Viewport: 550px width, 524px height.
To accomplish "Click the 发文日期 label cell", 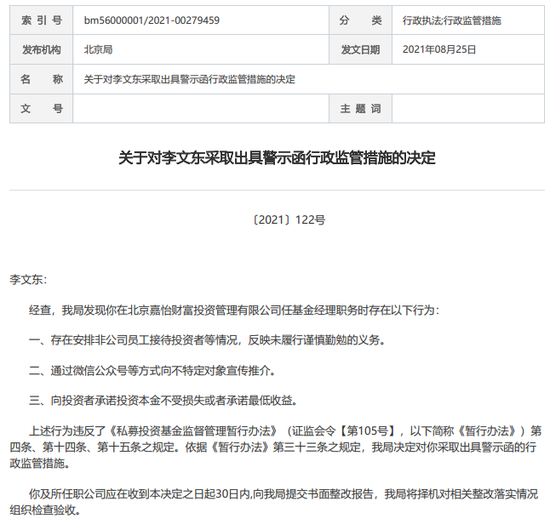I will 360,49.
